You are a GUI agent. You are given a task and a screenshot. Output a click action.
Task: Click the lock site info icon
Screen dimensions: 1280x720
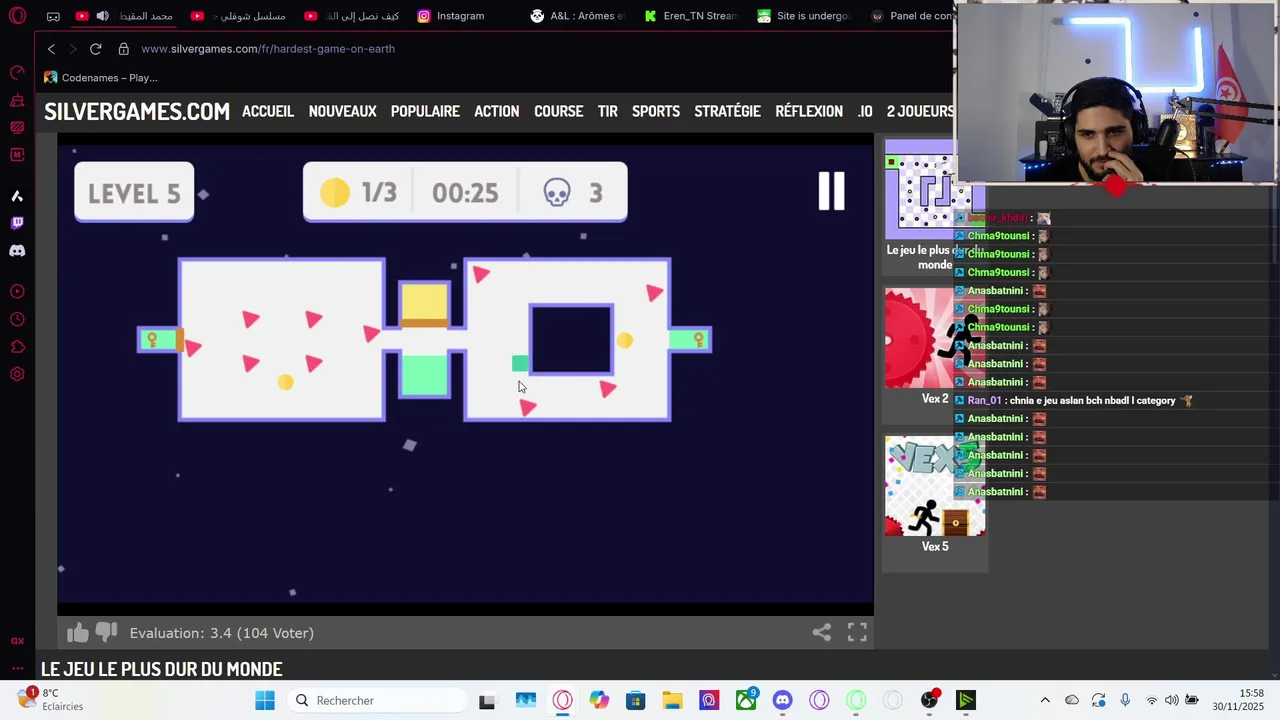[x=124, y=49]
